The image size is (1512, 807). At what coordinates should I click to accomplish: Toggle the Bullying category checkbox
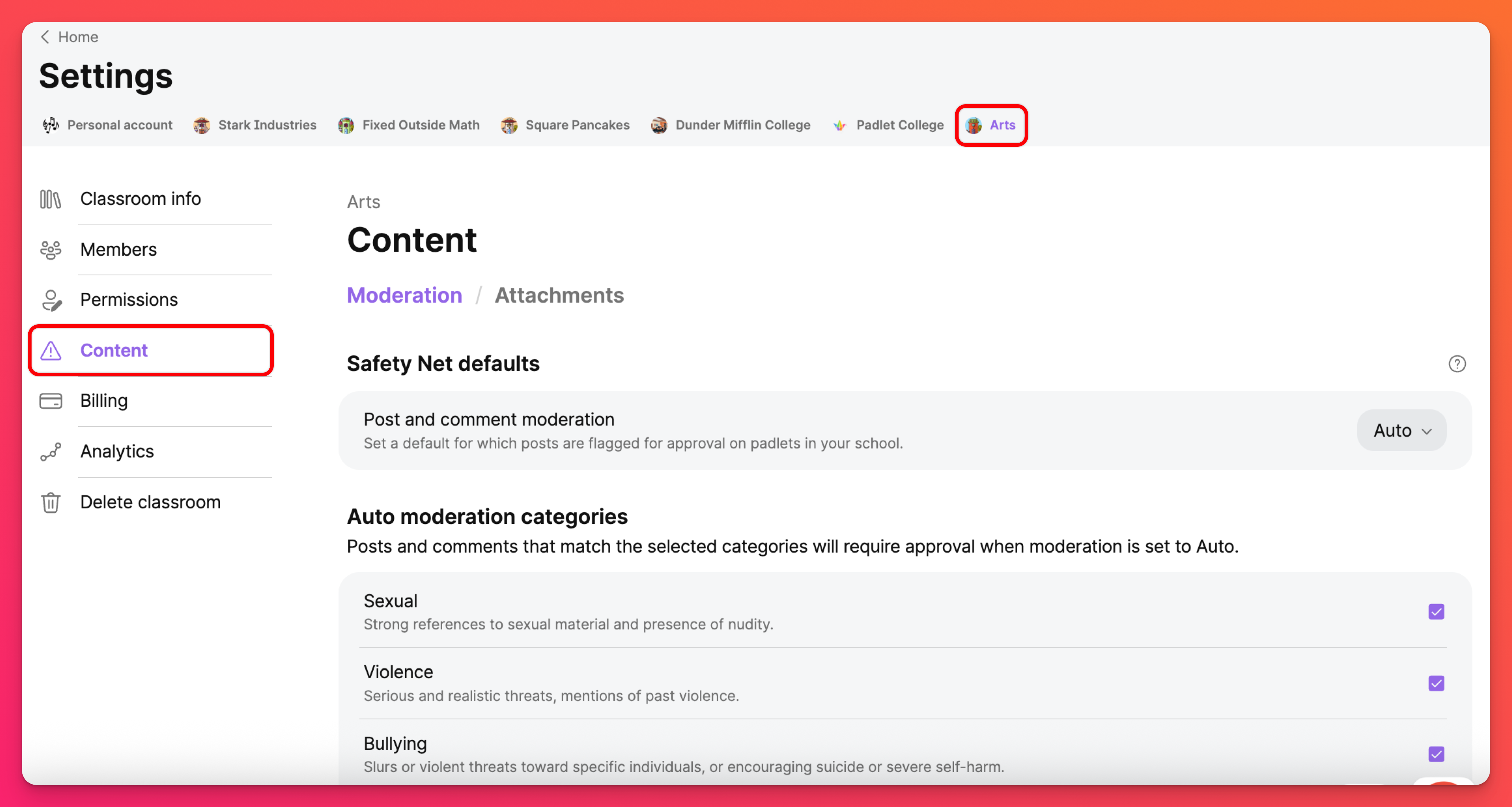point(1436,754)
